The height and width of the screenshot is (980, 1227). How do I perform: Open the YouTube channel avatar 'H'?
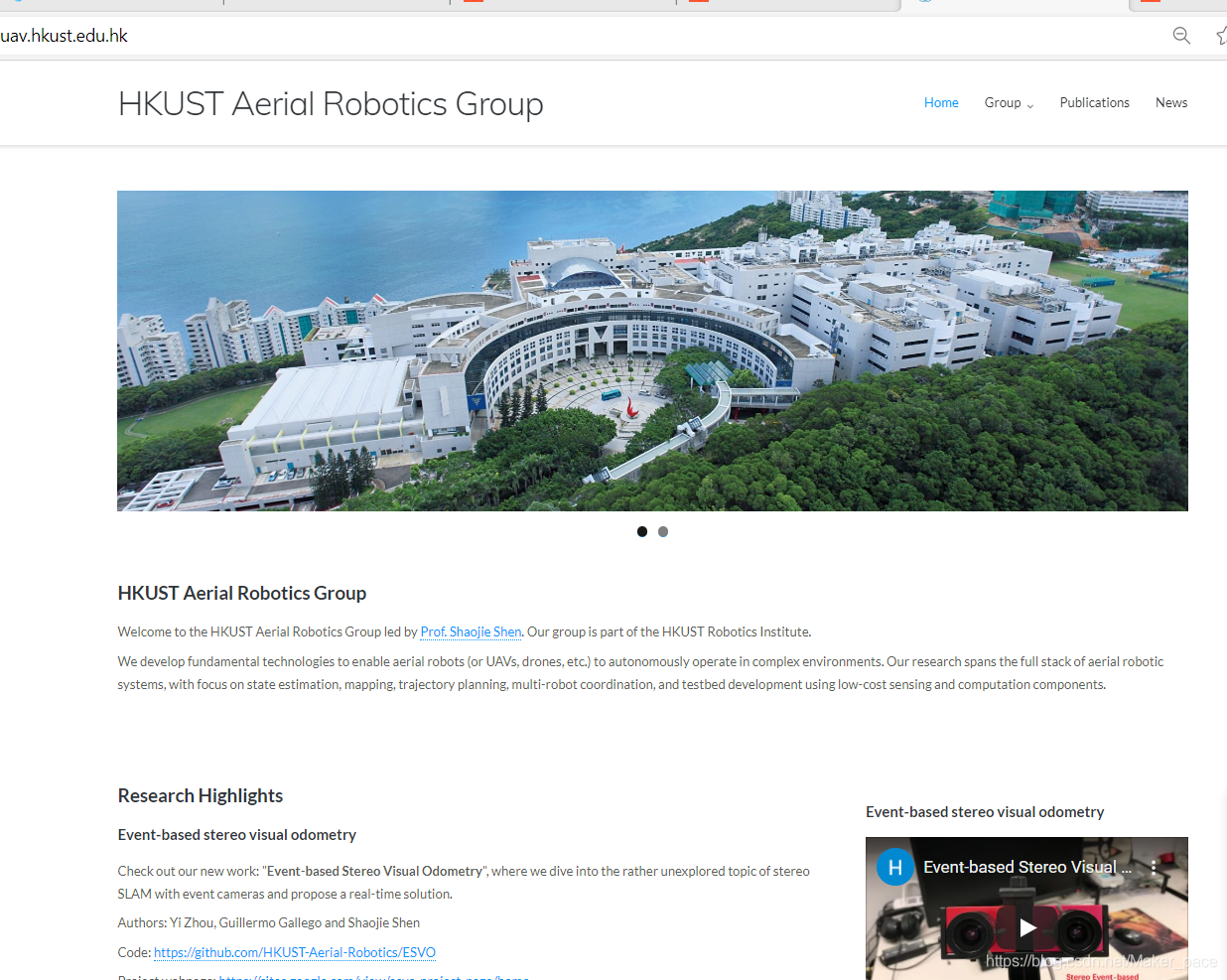click(x=894, y=867)
